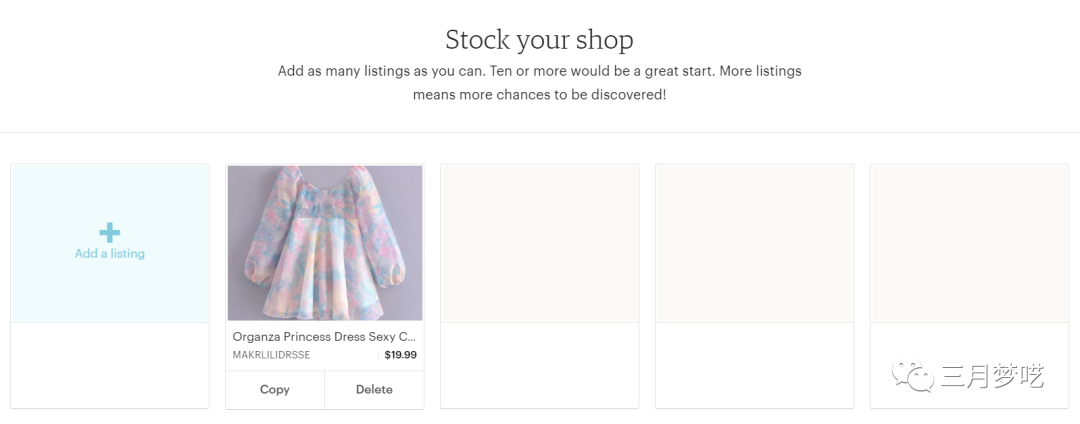The image size is (1080, 424).
Task: Click the plus icon to add listing
Action: coord(110,233)
